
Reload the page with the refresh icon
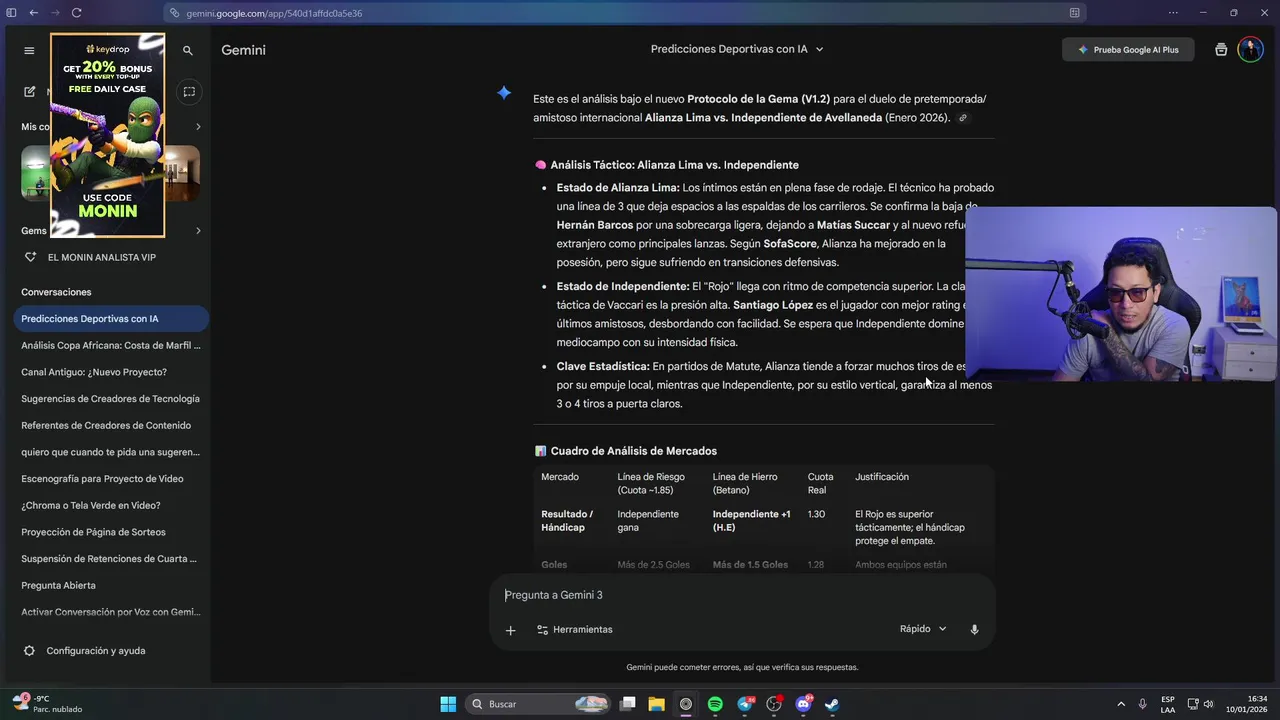tap(76, 13)
